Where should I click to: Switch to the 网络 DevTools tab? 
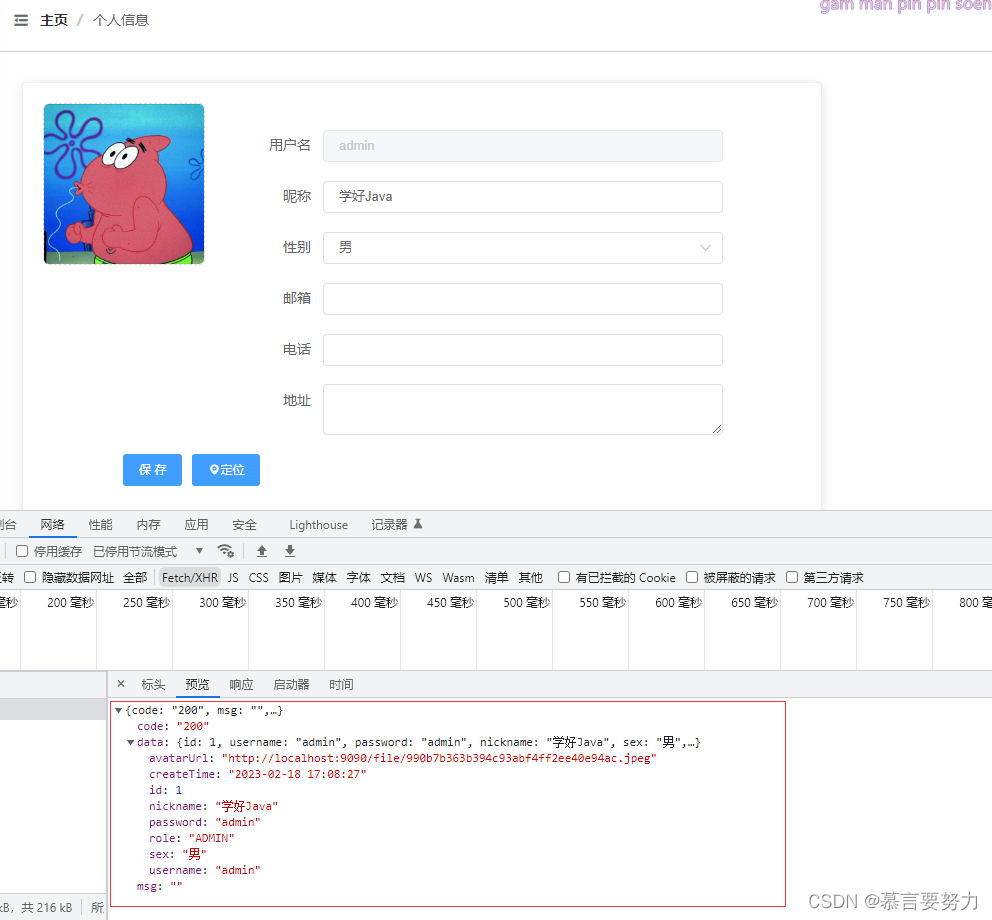point(53,525)
